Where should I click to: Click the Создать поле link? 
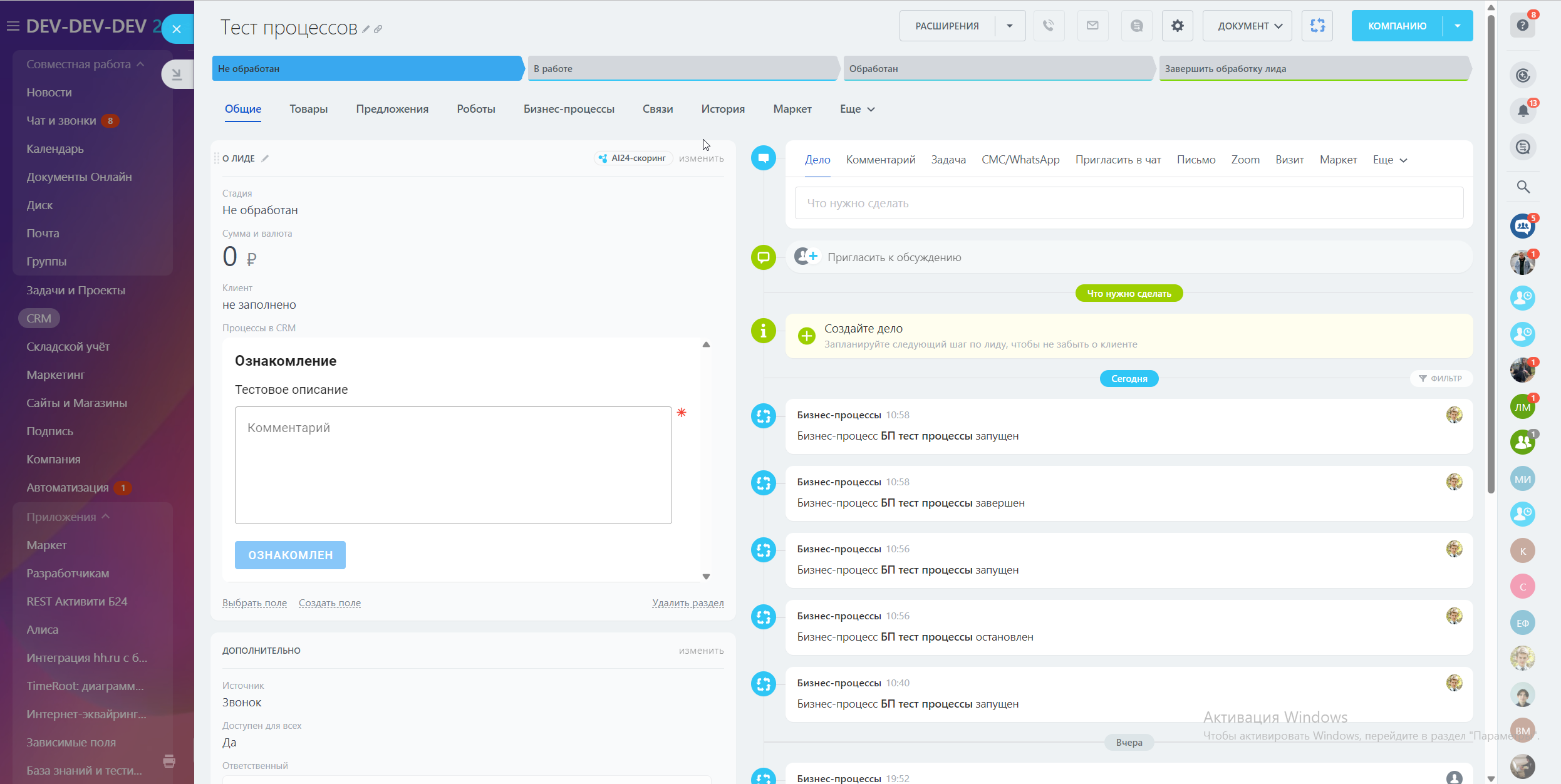coord(329,603)
